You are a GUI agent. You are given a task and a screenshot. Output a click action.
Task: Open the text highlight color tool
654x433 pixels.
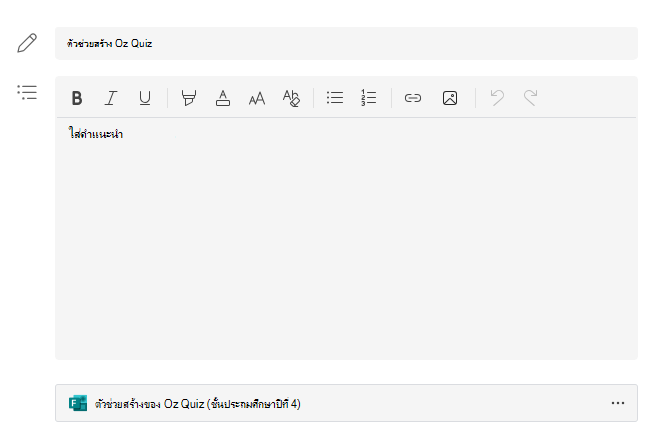point(189,98)
